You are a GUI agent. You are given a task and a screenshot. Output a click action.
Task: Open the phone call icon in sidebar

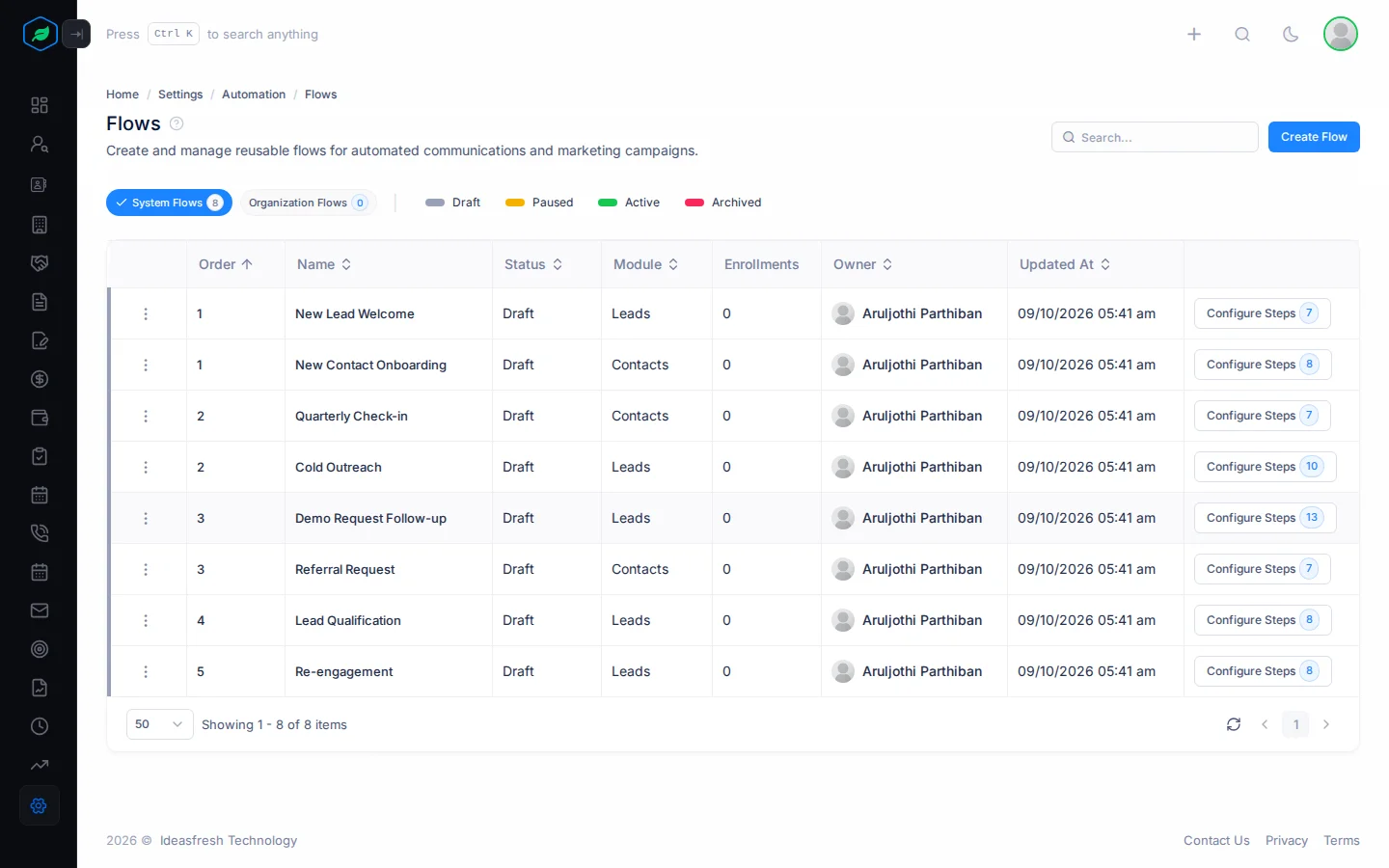pyautogui.click(x=40, y=533)
